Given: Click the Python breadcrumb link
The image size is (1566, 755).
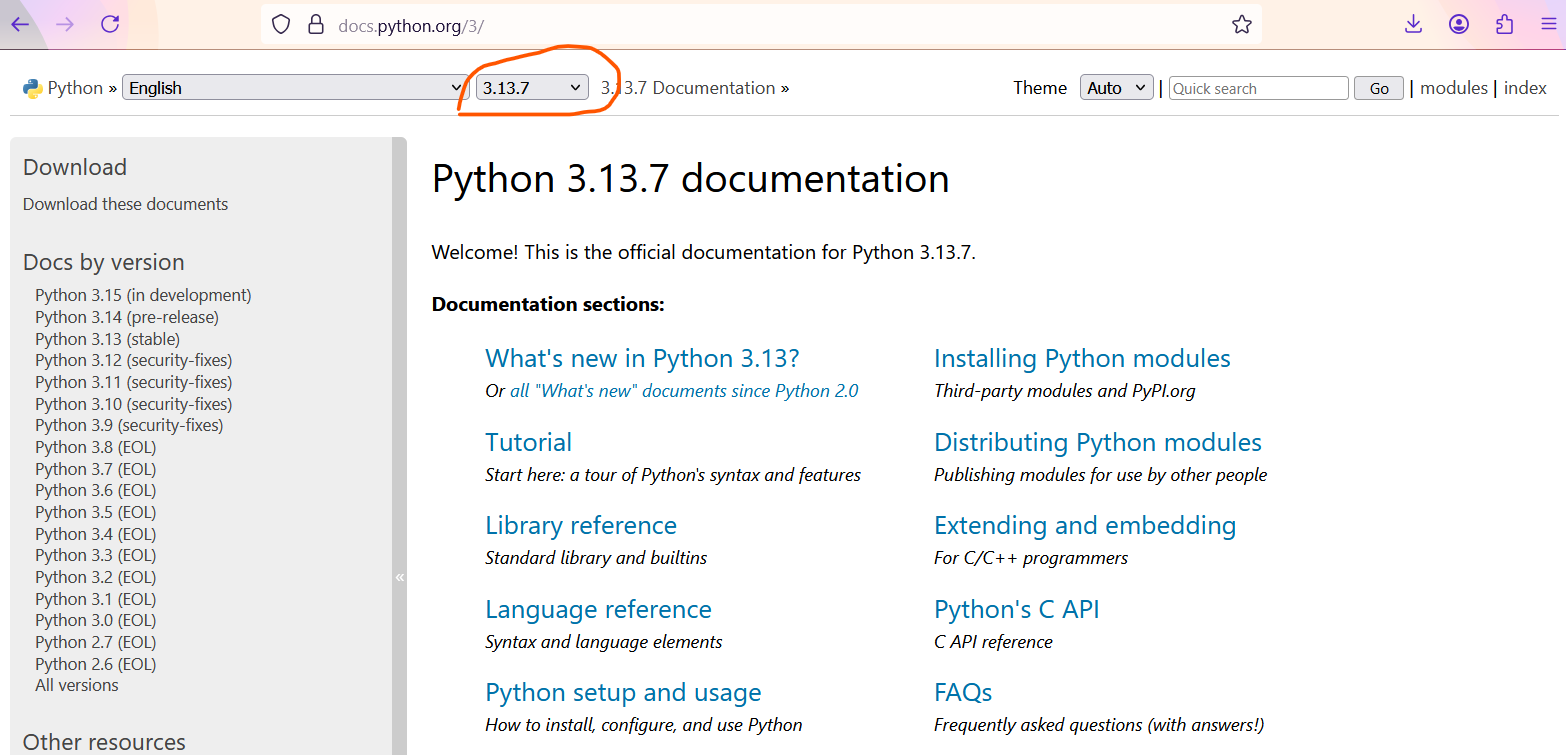Looking at the screenshot, I should (75, 88).
